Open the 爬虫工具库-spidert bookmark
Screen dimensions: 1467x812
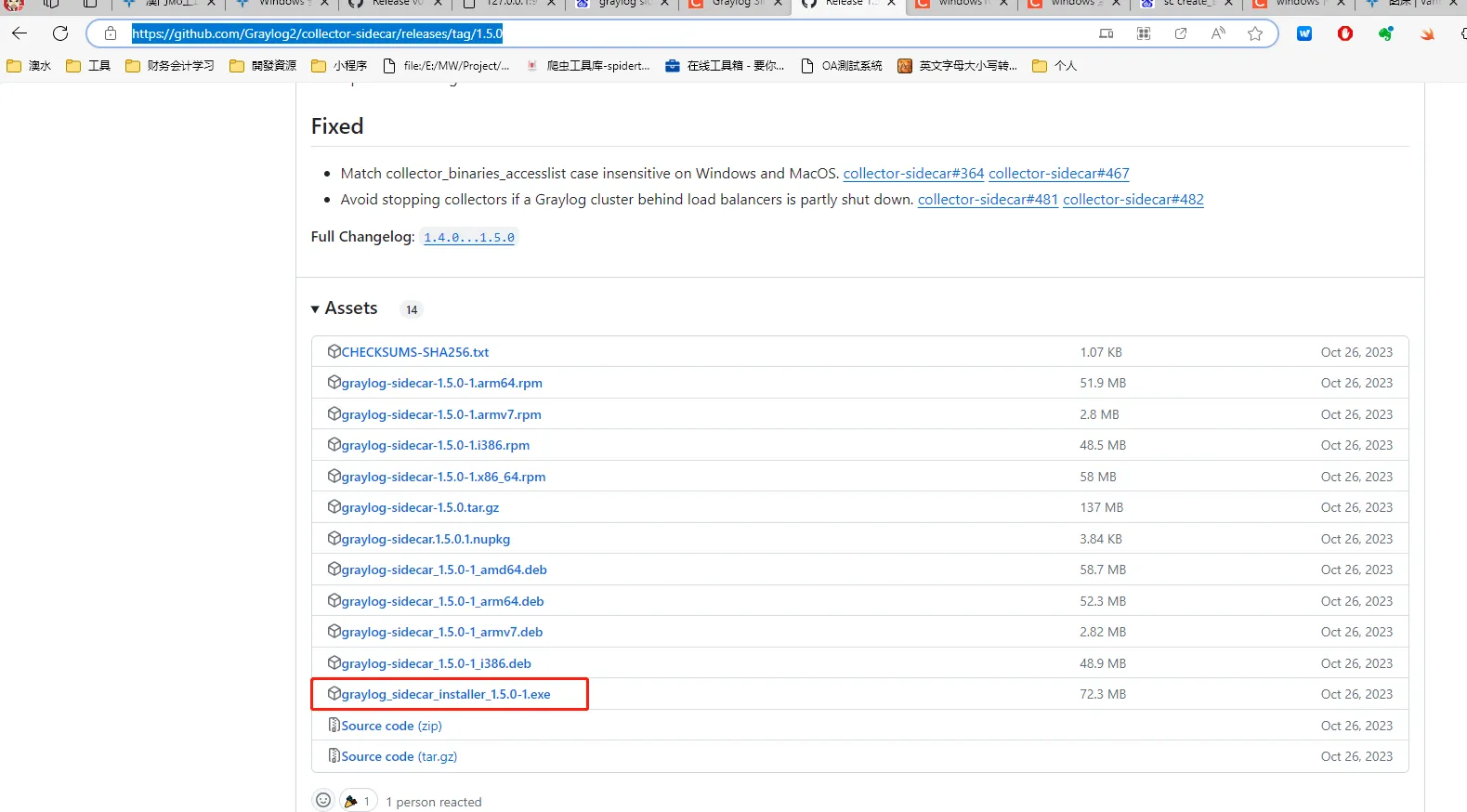point(588,66)
